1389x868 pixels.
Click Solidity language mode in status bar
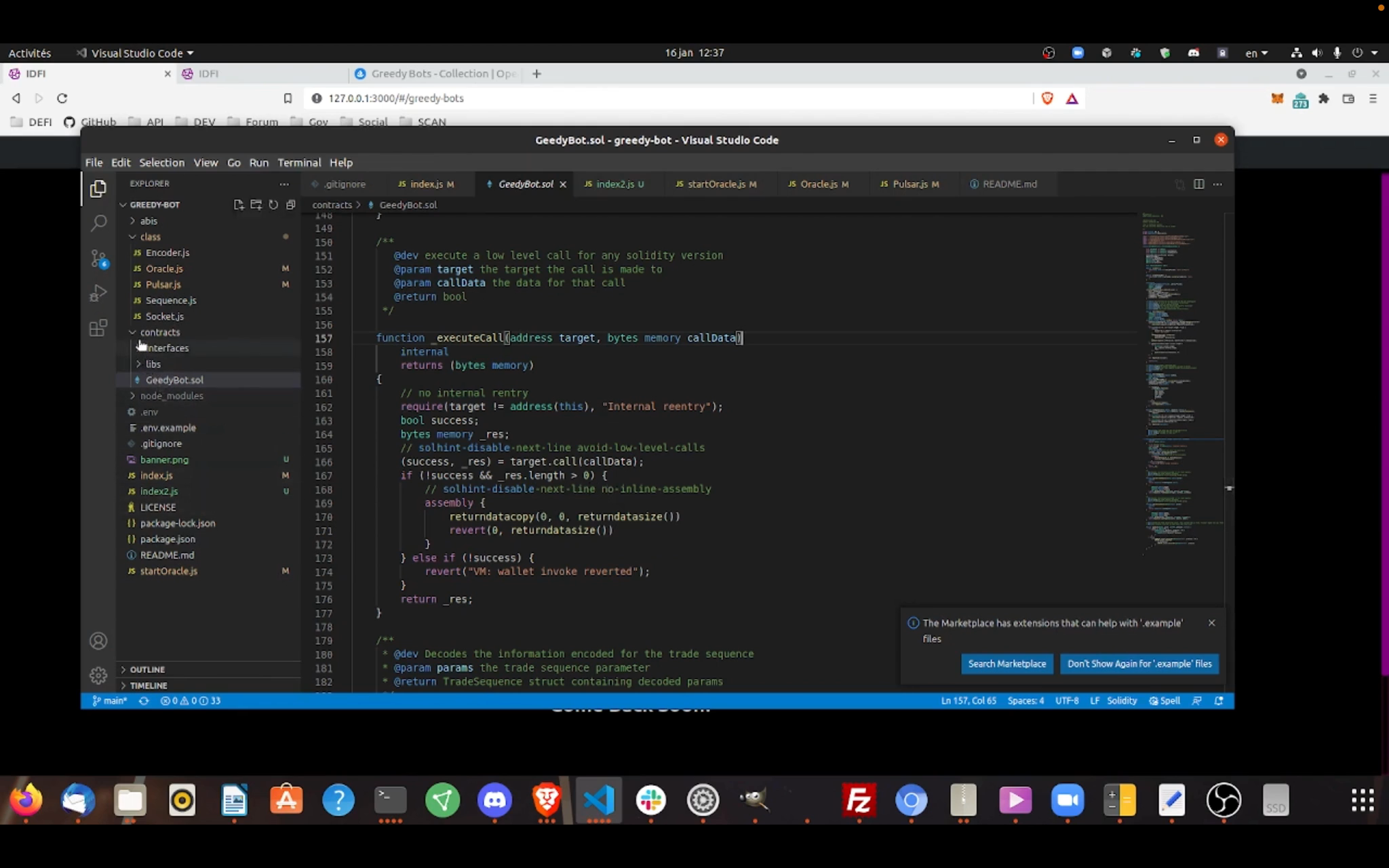pos(1122,701)
